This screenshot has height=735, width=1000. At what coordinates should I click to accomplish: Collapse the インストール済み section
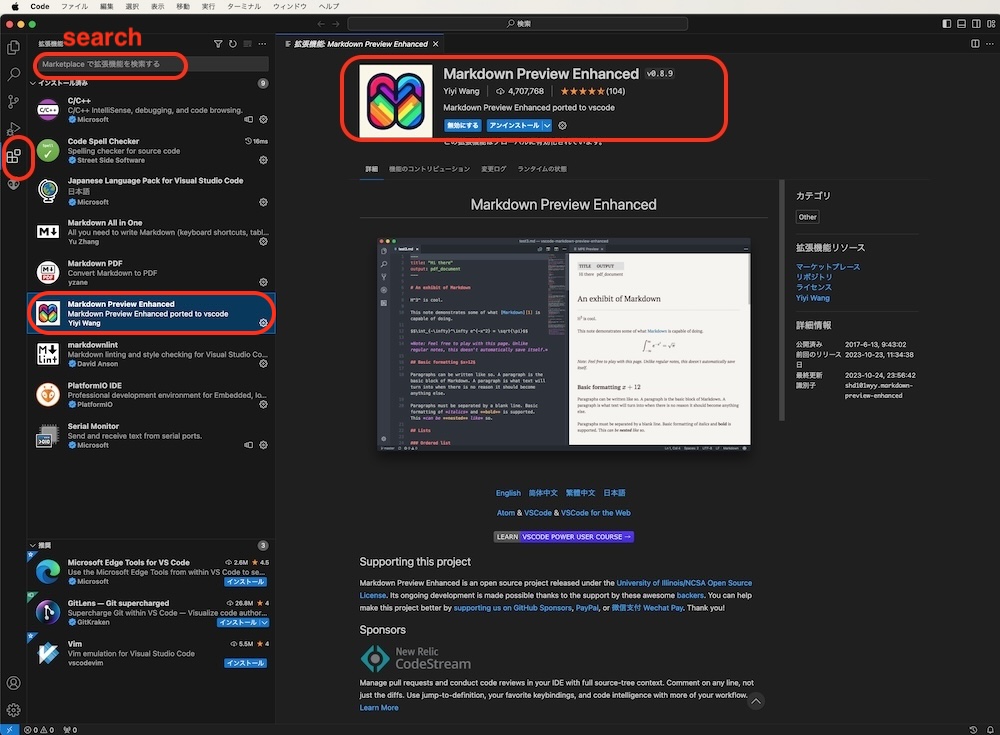pos(33,83)
